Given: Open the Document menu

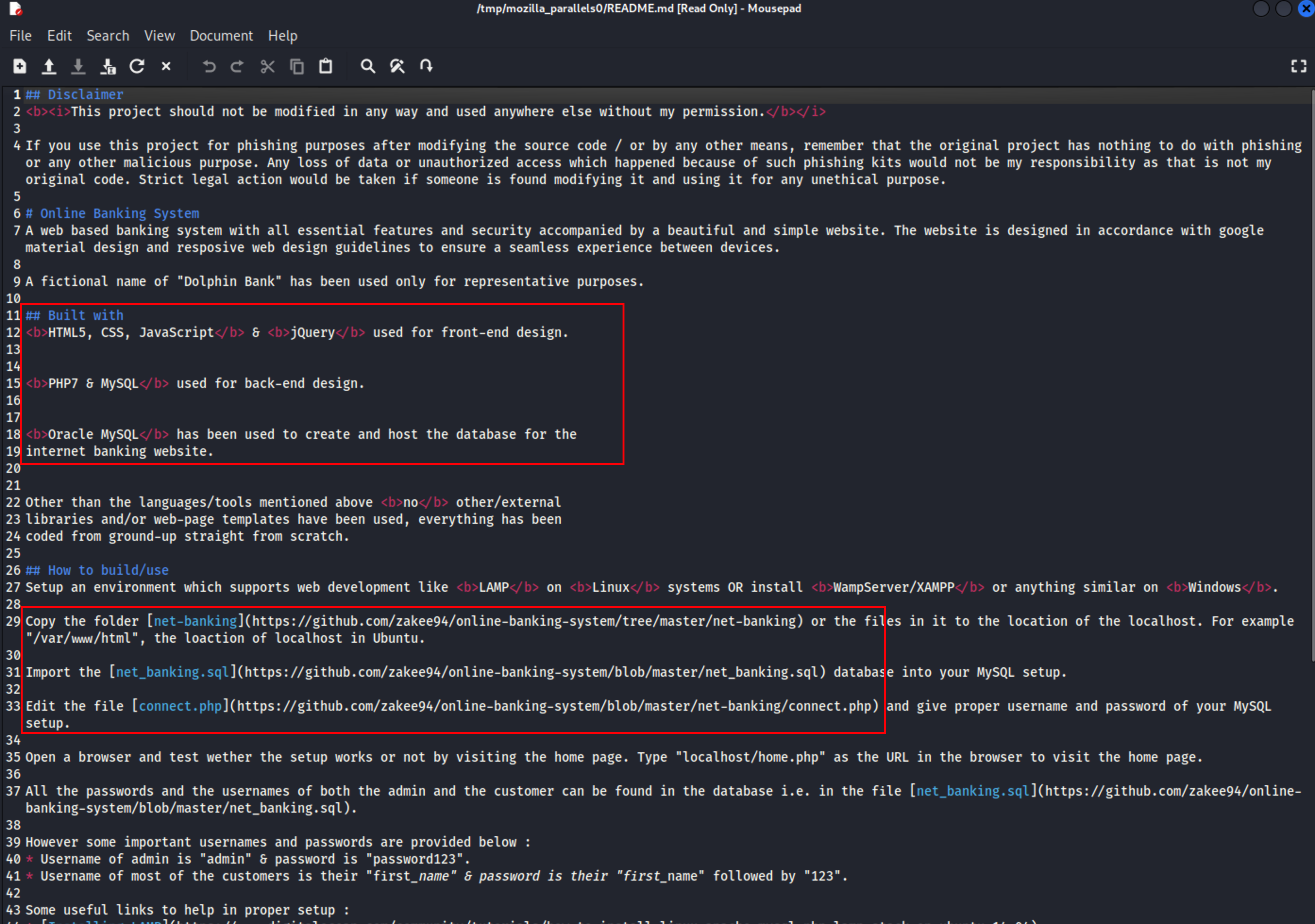Looking at the screenshot, I should [221, 36].
